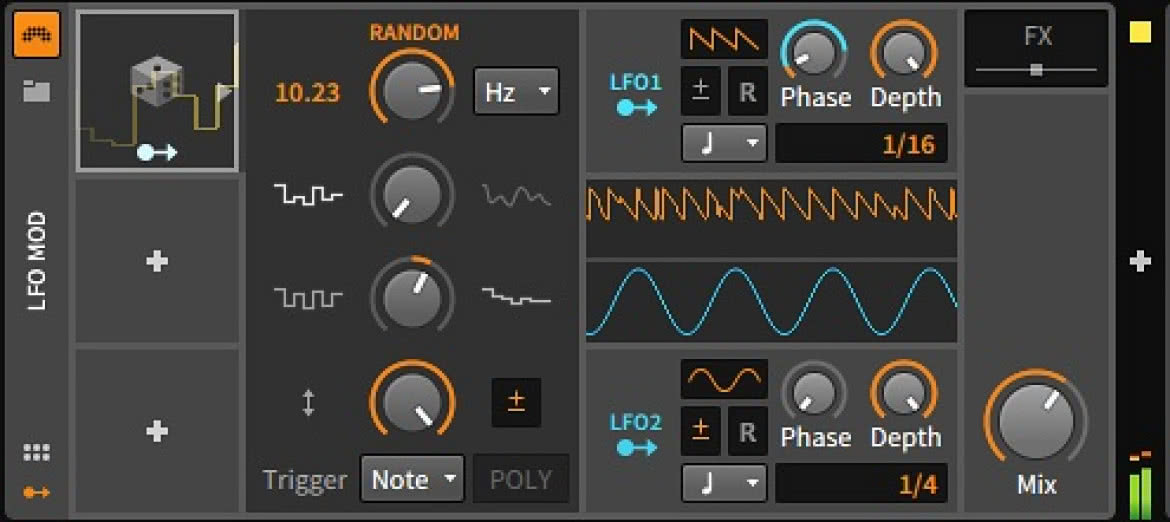Viewport: 1170px width, 522px height.
Task: Click the vertical double-arrow amount icon
Action: click(x=308, y=403)
